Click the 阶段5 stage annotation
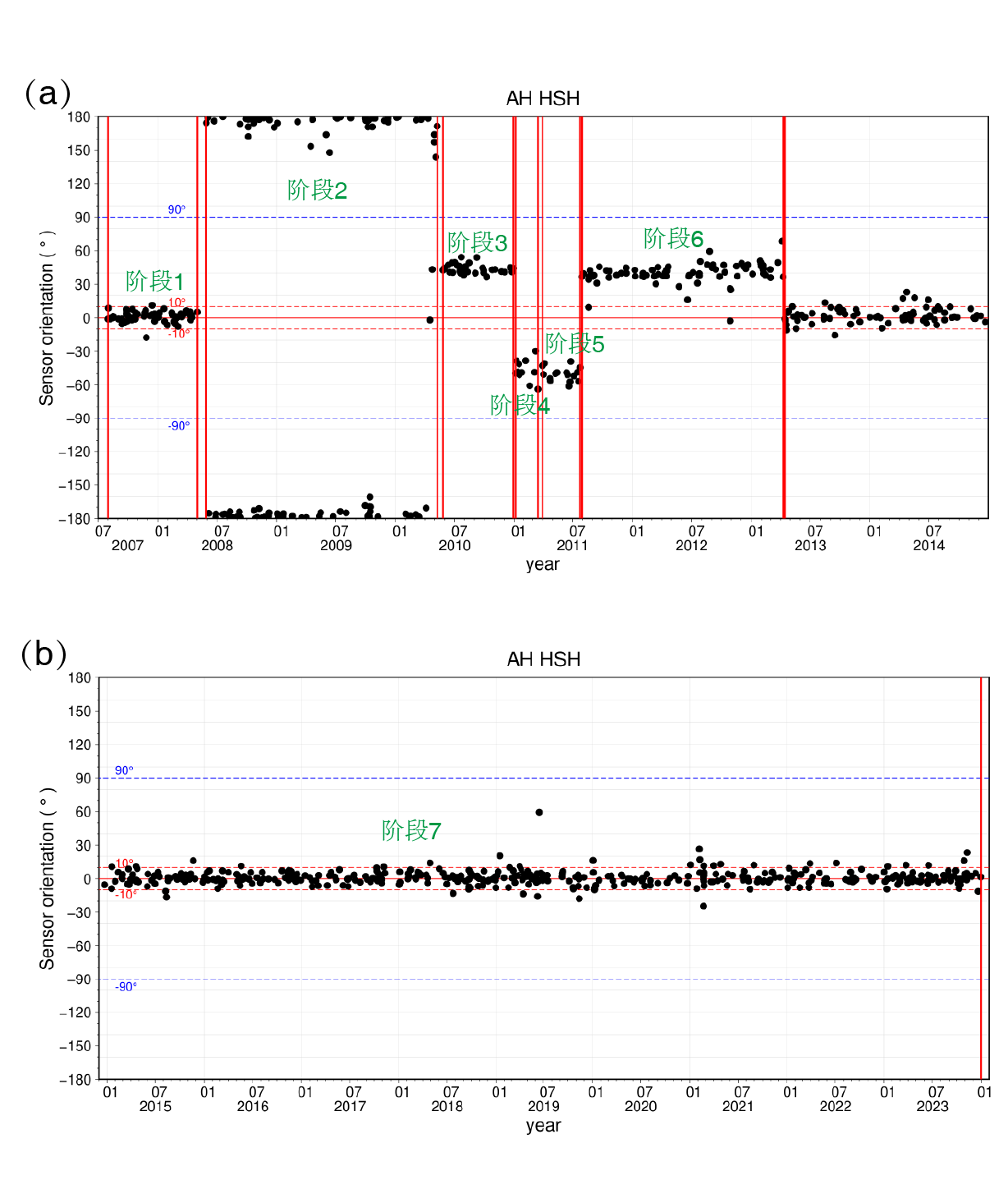Screen dimensions: 1008x1194 (575, 344)
